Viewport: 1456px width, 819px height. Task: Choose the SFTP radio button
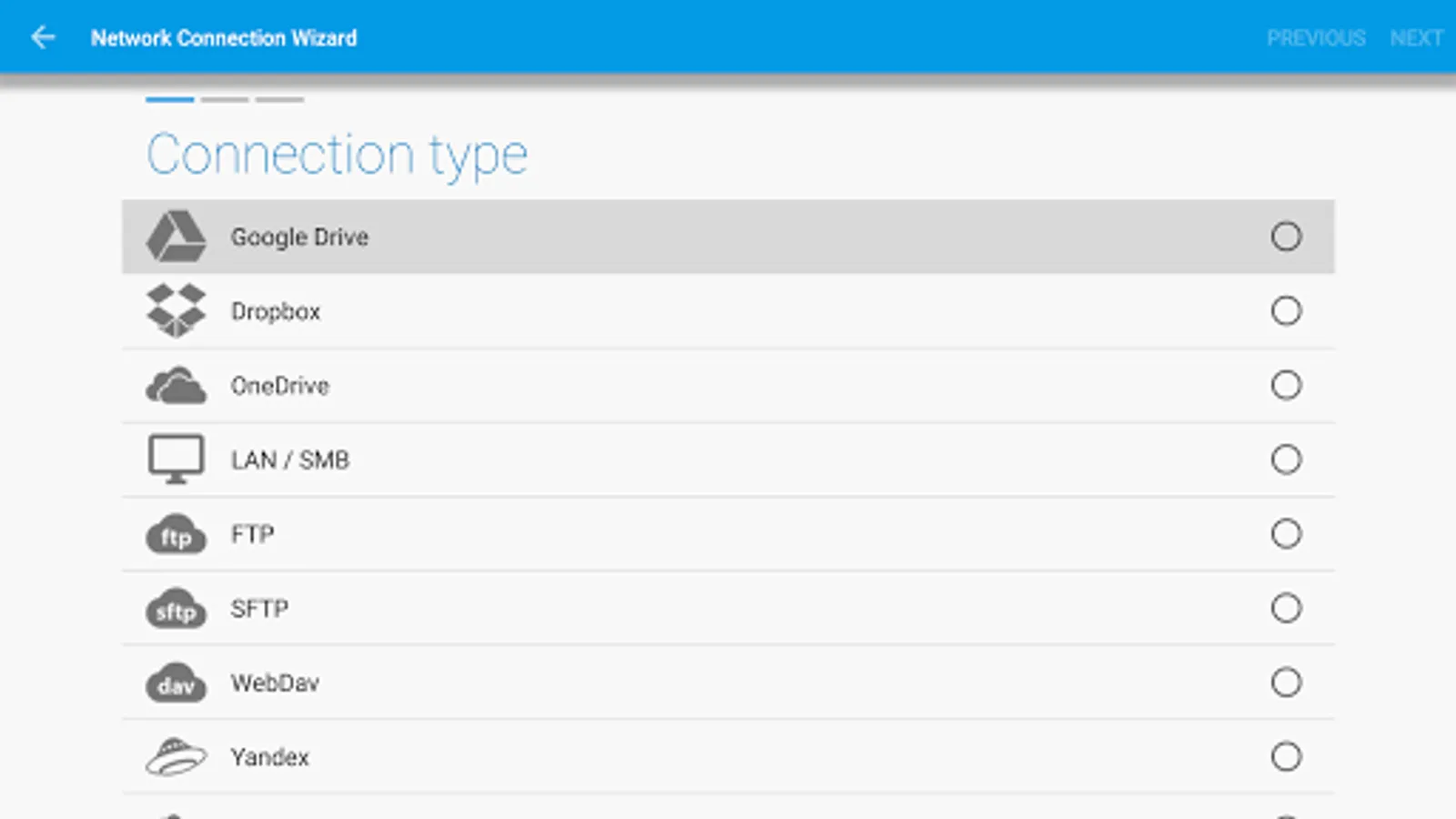tap(1286, 608)
